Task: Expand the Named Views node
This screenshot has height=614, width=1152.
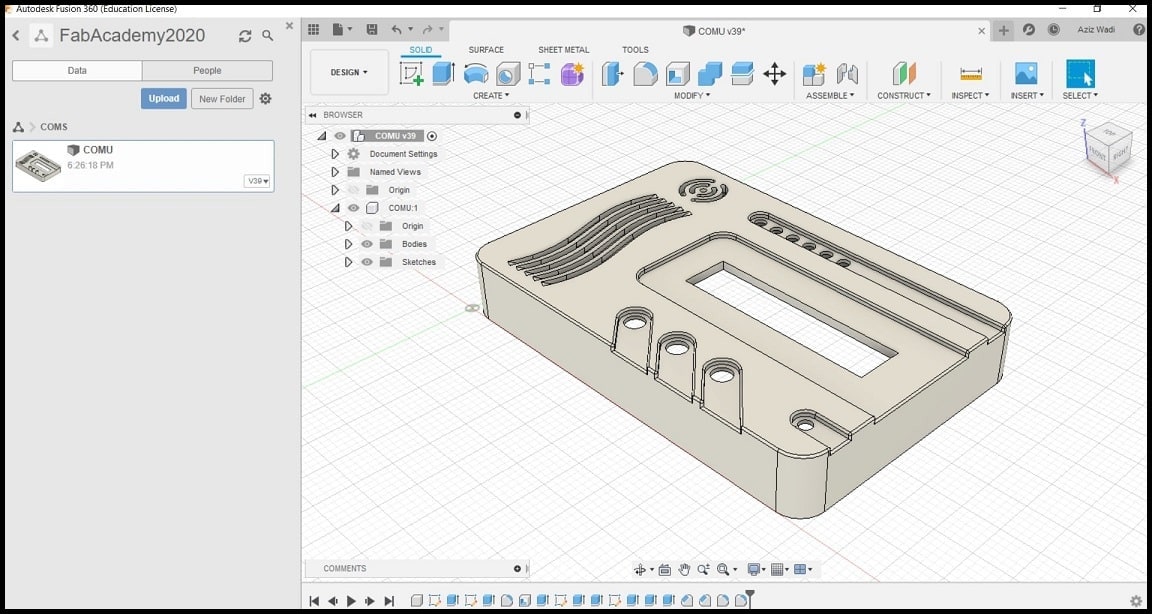Action: click(335, 172)
